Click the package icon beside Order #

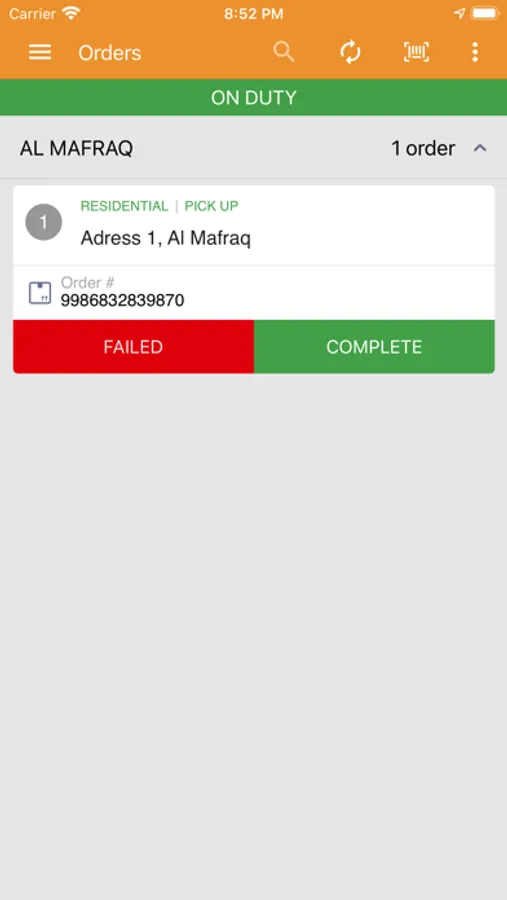coord(40,293)
